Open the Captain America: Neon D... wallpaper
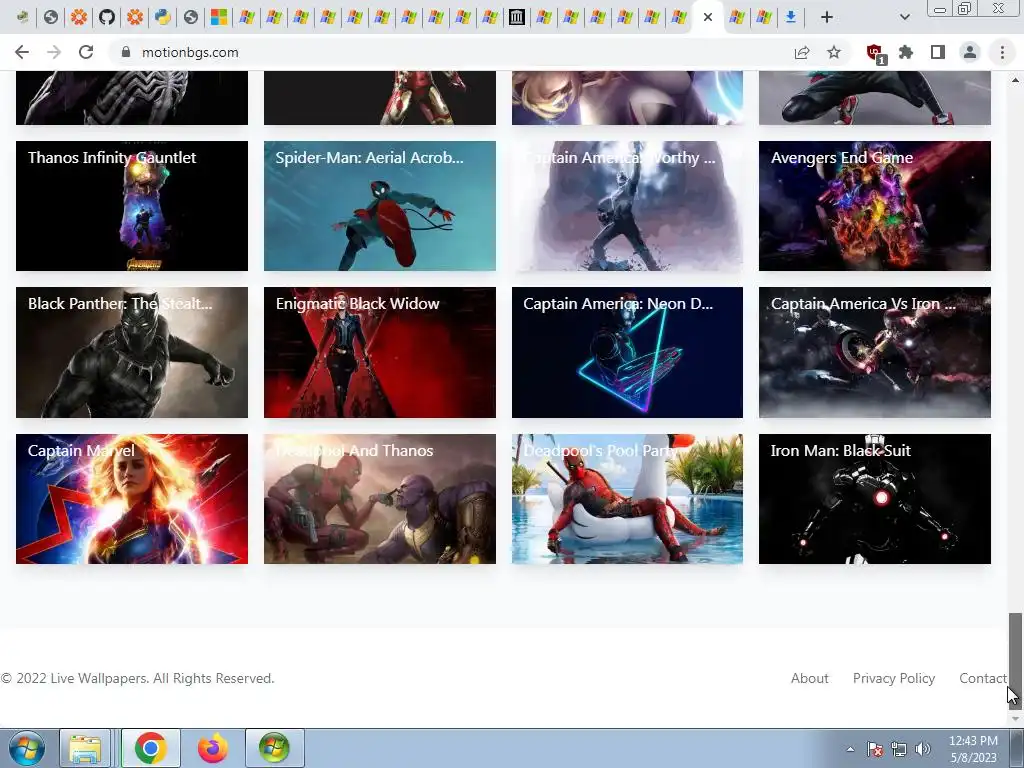The image size is (1024, 768). tap(627, 352)
